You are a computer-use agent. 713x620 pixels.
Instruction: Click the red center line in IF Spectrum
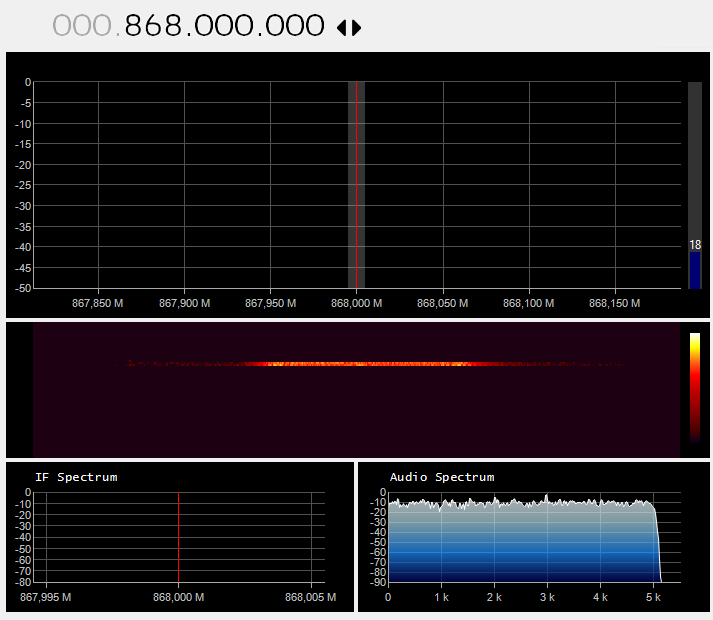[178, 537]
